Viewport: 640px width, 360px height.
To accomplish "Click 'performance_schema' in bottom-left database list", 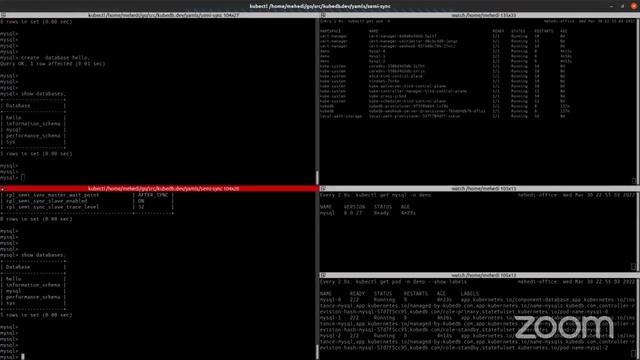I will (x=33, y=297).
